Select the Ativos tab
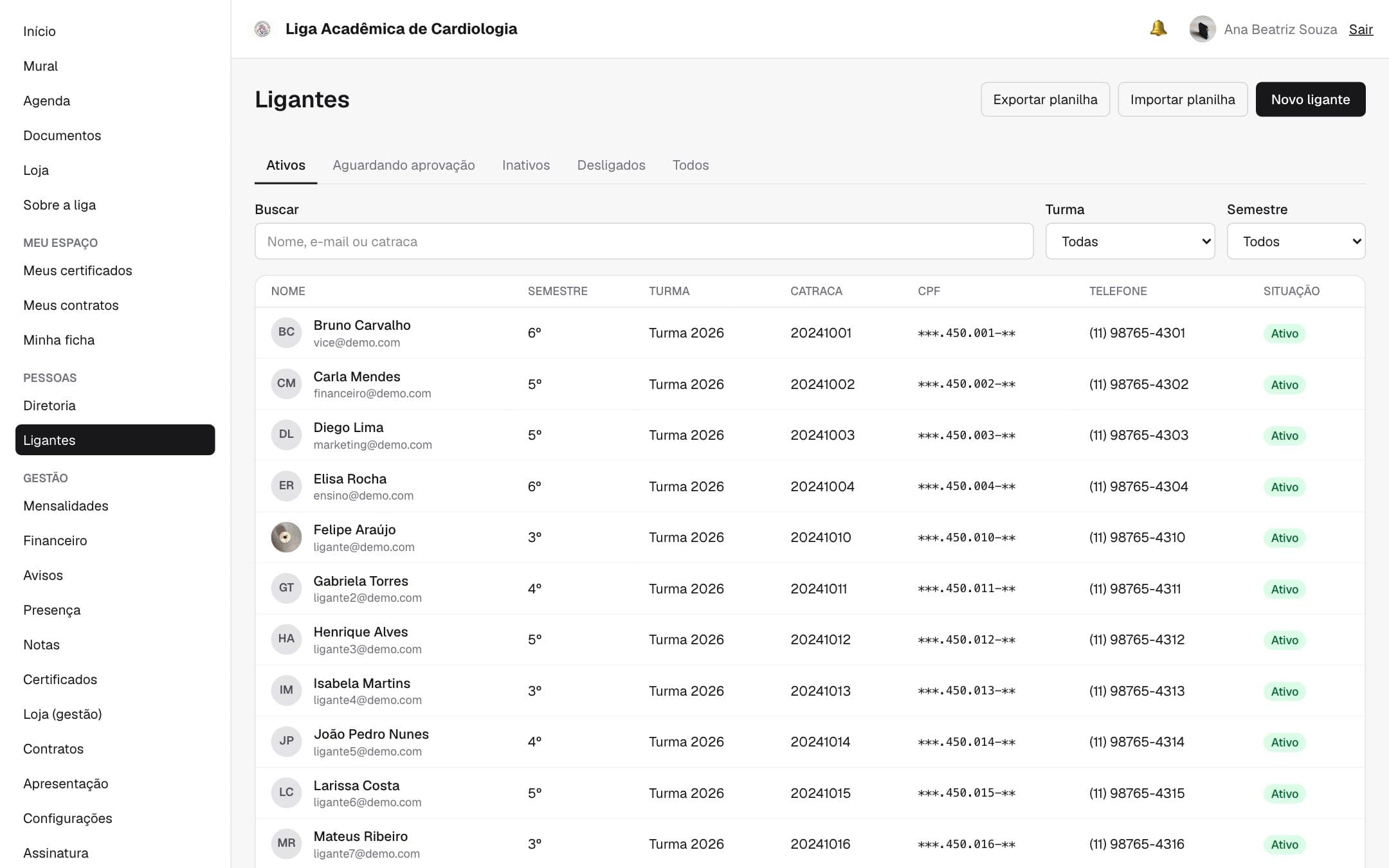 pos(286,165)
